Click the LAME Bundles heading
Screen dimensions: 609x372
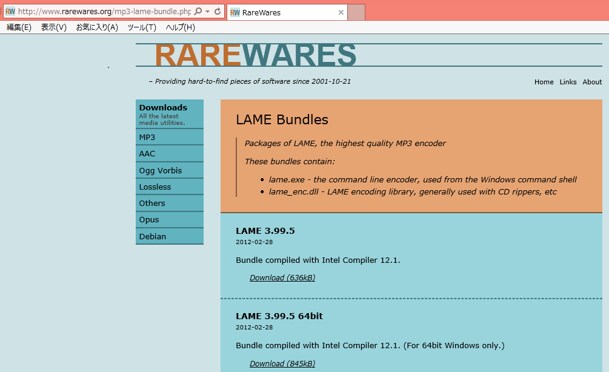(x=282, y=120)
